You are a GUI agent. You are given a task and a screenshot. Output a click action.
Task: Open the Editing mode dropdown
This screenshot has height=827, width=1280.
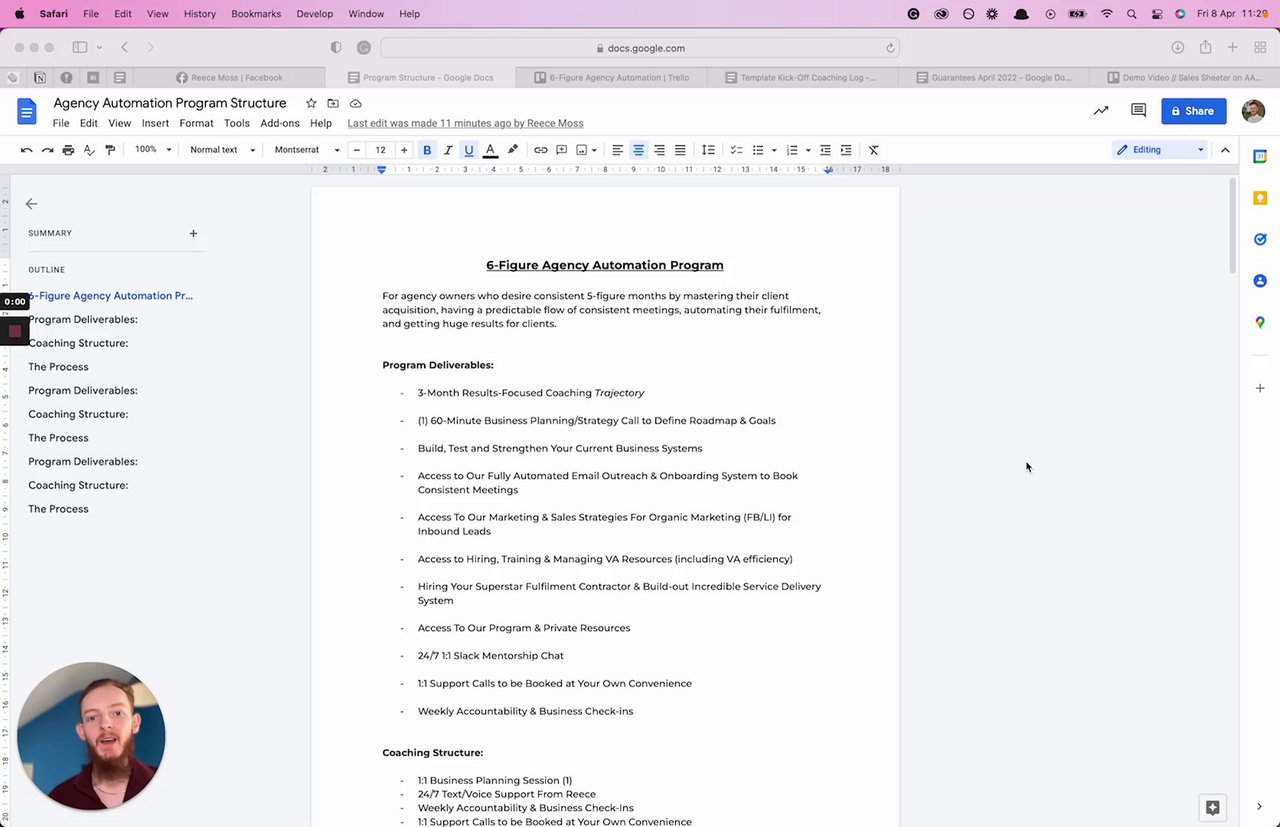pyautogui.click(x=1160, y=150)
